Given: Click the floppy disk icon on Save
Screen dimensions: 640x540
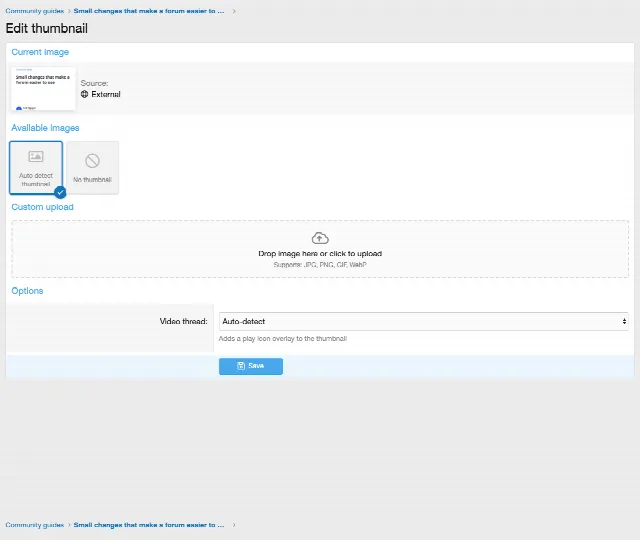Looking at the screenshot, I should coord(241,366).
